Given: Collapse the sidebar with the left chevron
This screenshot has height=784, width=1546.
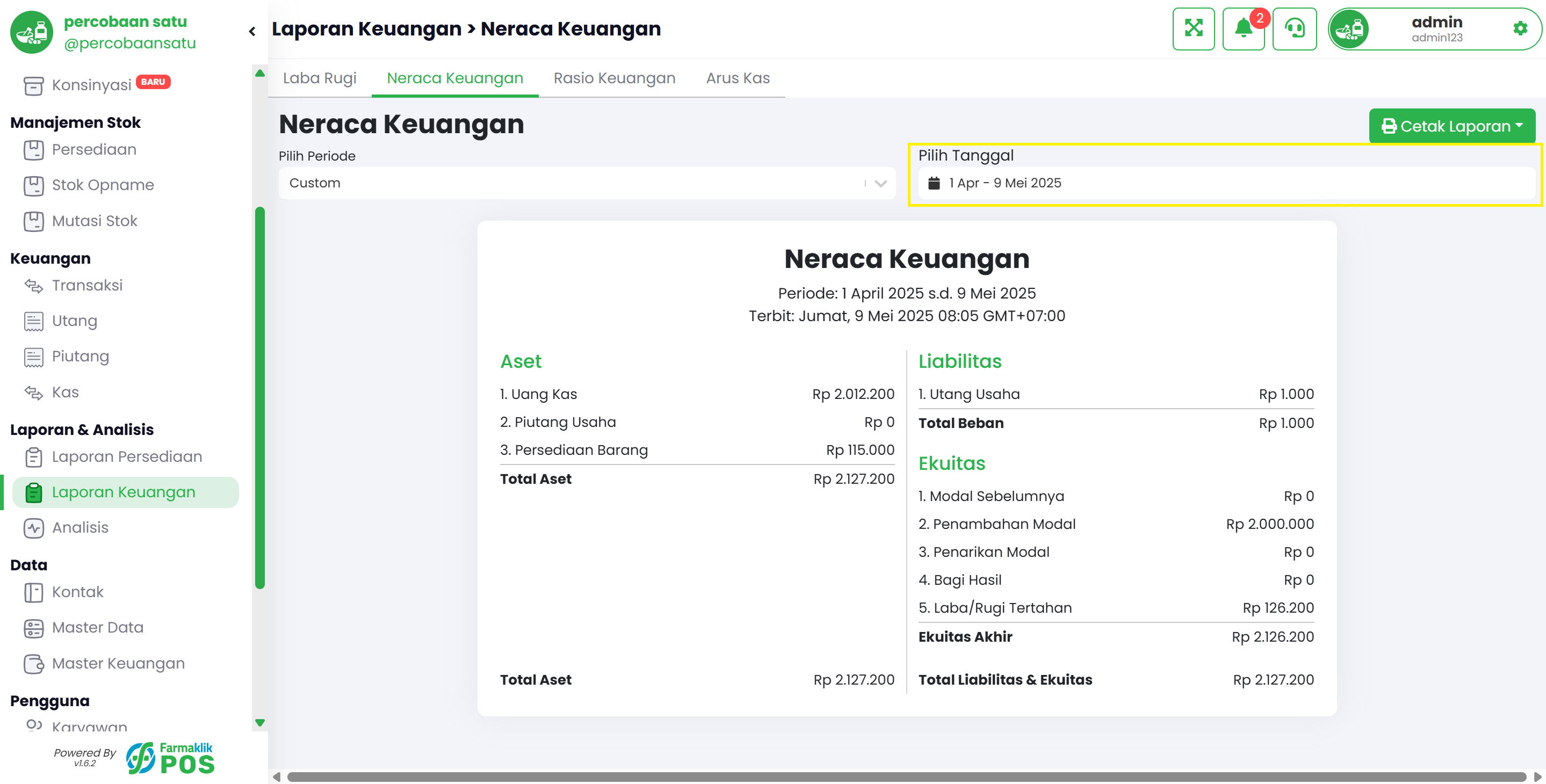Looking at the screenshot, I should [252, 31].
